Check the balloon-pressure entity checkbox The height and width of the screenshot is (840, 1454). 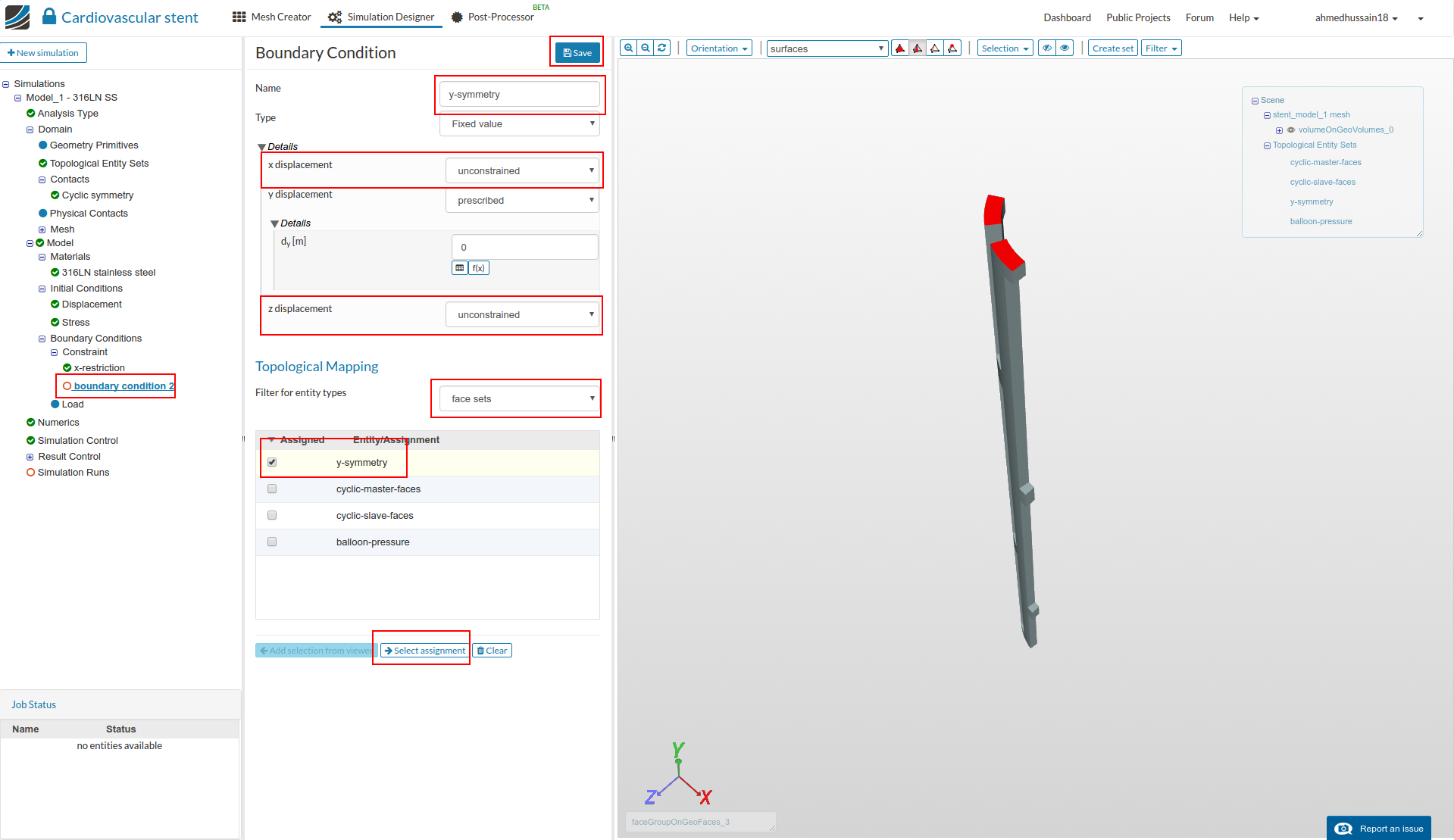(x=271, y=541)
